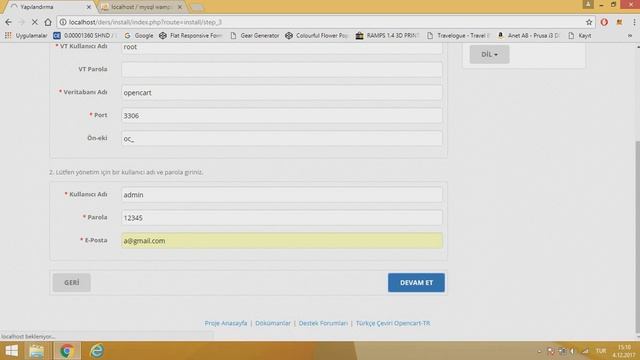
Task: Open the Google bookmark
Action: (x=139, y=36)
